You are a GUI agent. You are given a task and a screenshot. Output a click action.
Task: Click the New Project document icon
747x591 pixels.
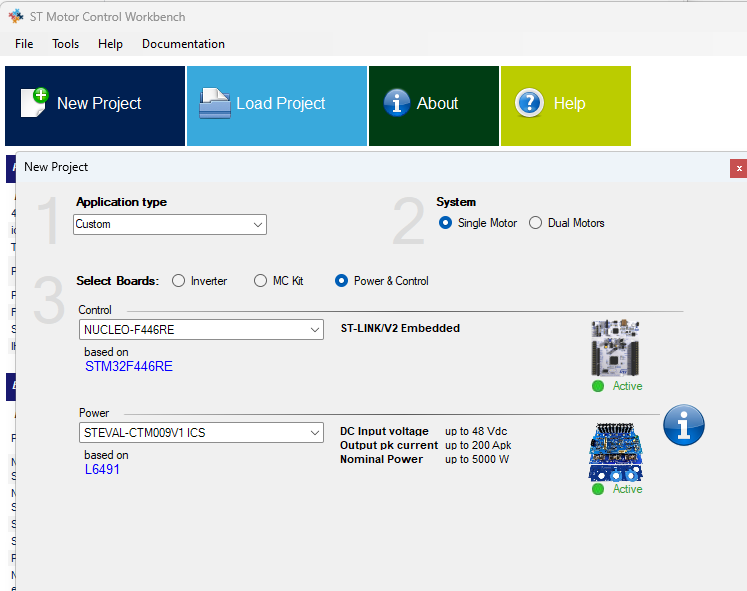[x=34, y=102]
